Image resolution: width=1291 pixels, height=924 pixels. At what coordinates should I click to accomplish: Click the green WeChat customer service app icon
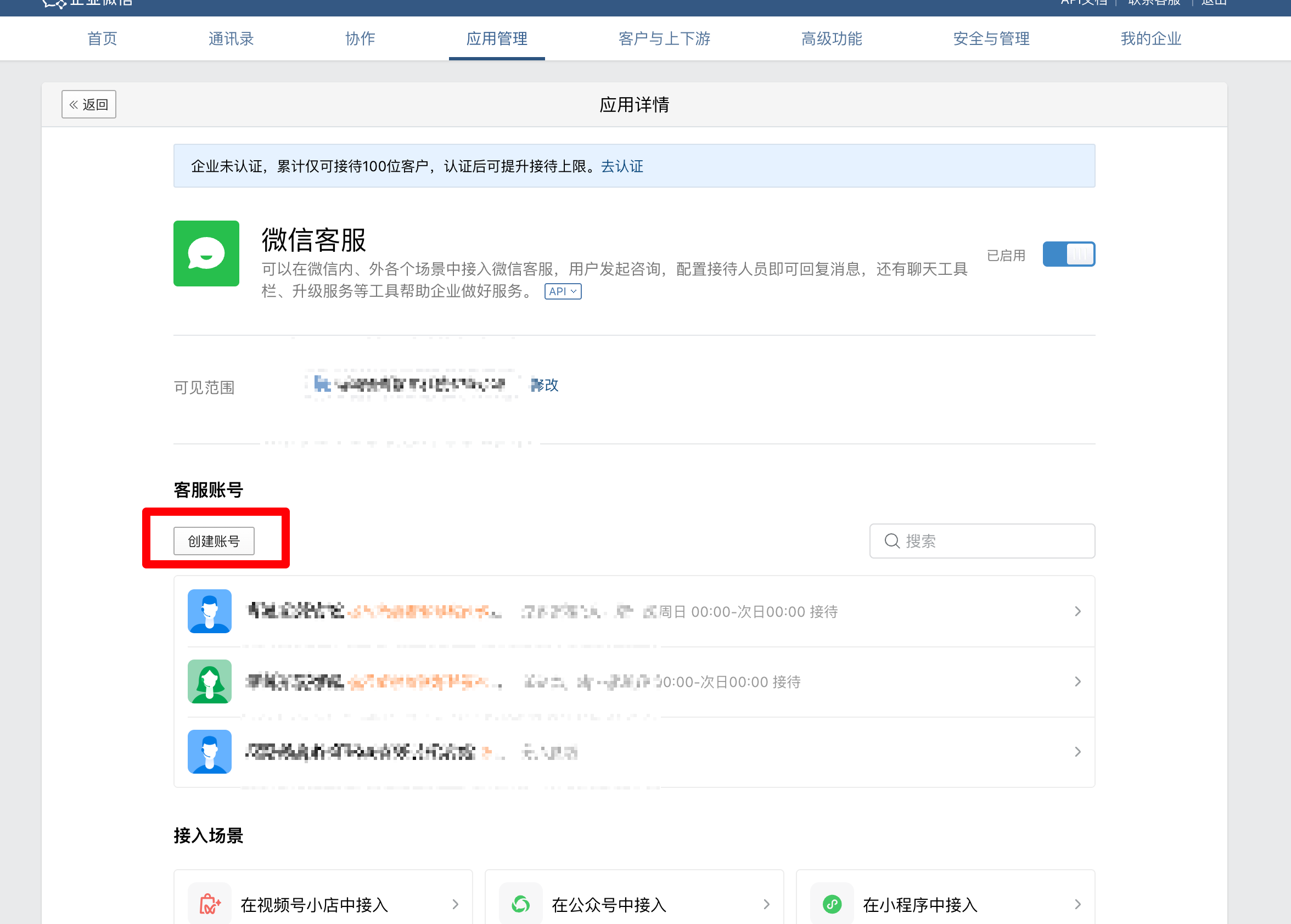(x=206, y=253)
